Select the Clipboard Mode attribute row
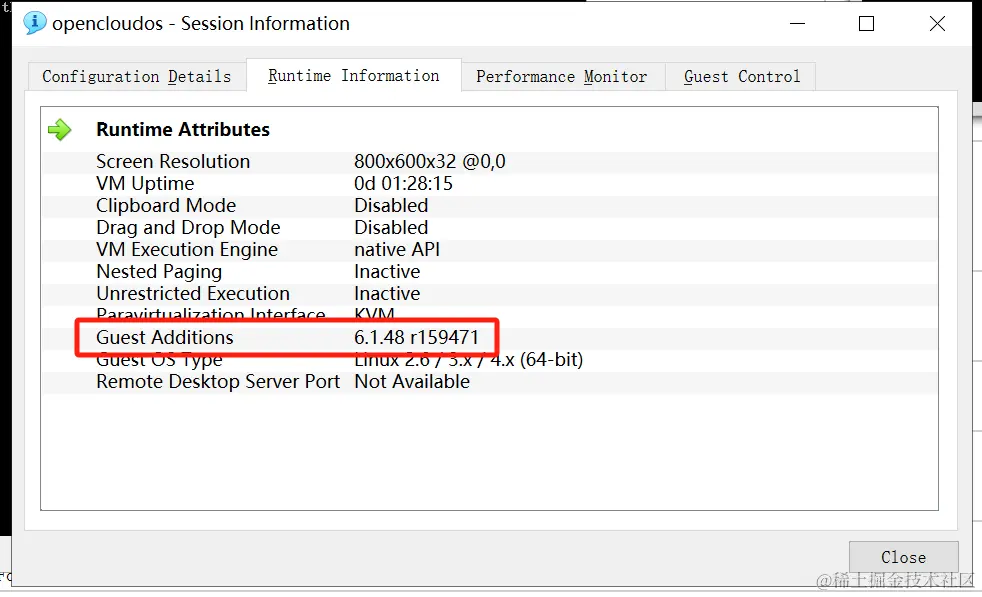 pos(166,206)
